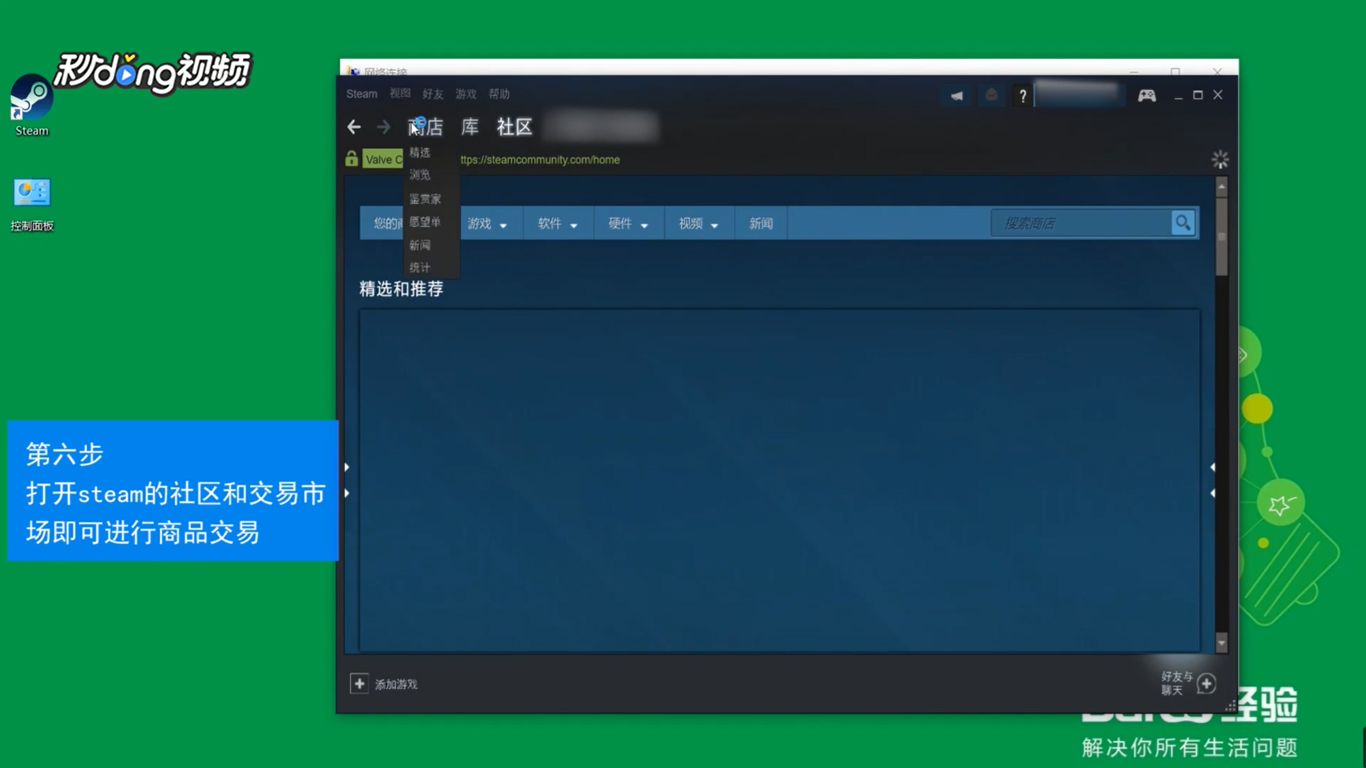Open the 视图 menu

(400, 94)
